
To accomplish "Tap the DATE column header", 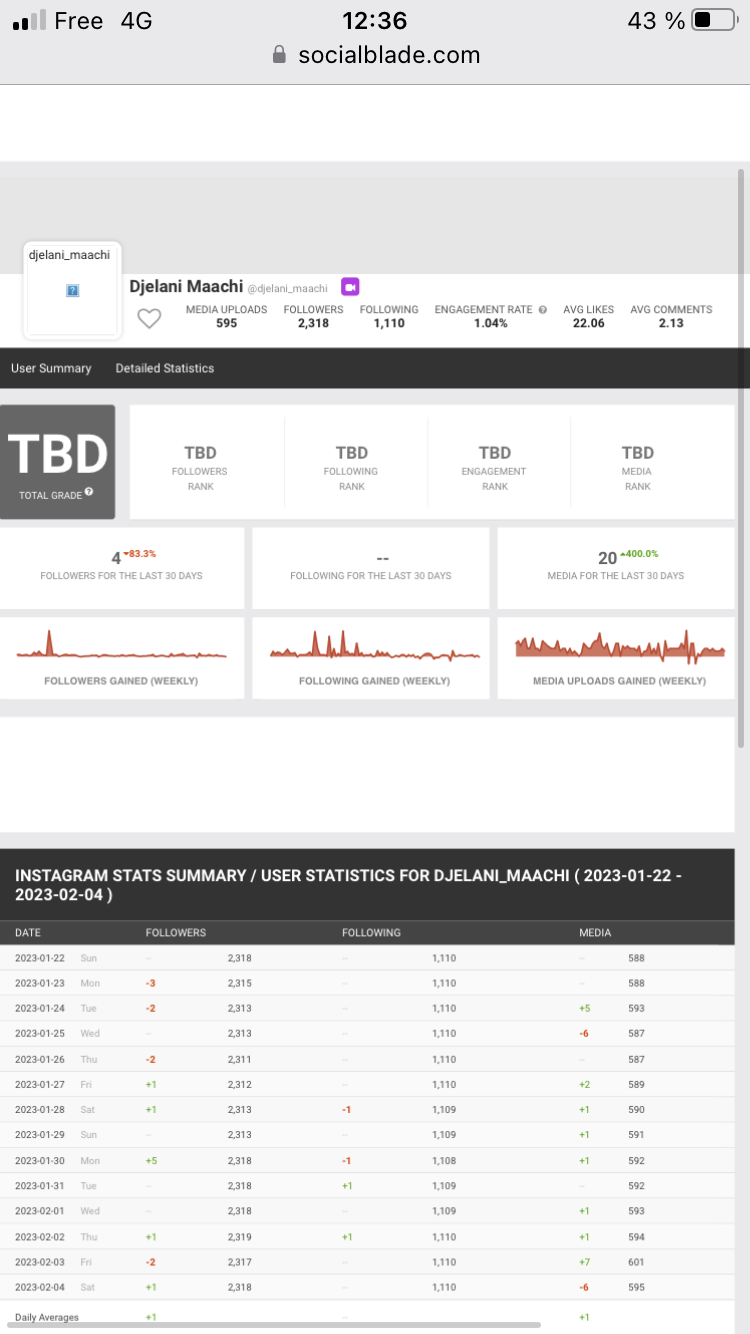I will pyautogui.click(x=28, y=933).
